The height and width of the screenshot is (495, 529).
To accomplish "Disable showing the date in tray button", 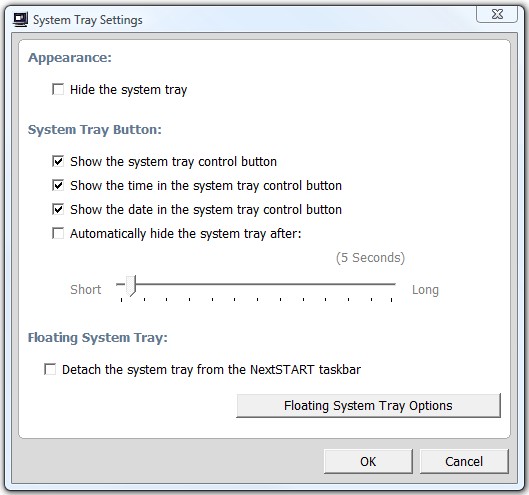I will tap(58, 209).
